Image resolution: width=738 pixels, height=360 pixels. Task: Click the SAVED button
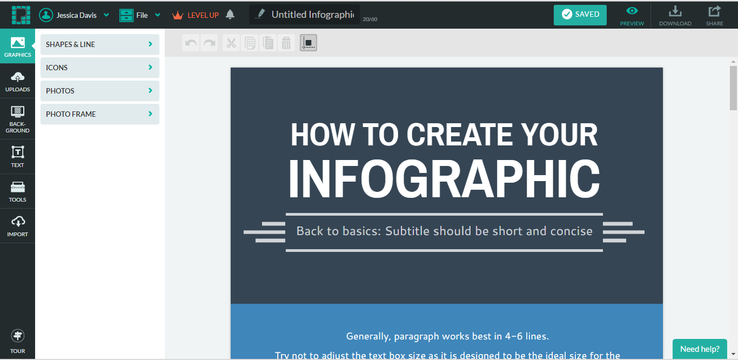point(580,15)
